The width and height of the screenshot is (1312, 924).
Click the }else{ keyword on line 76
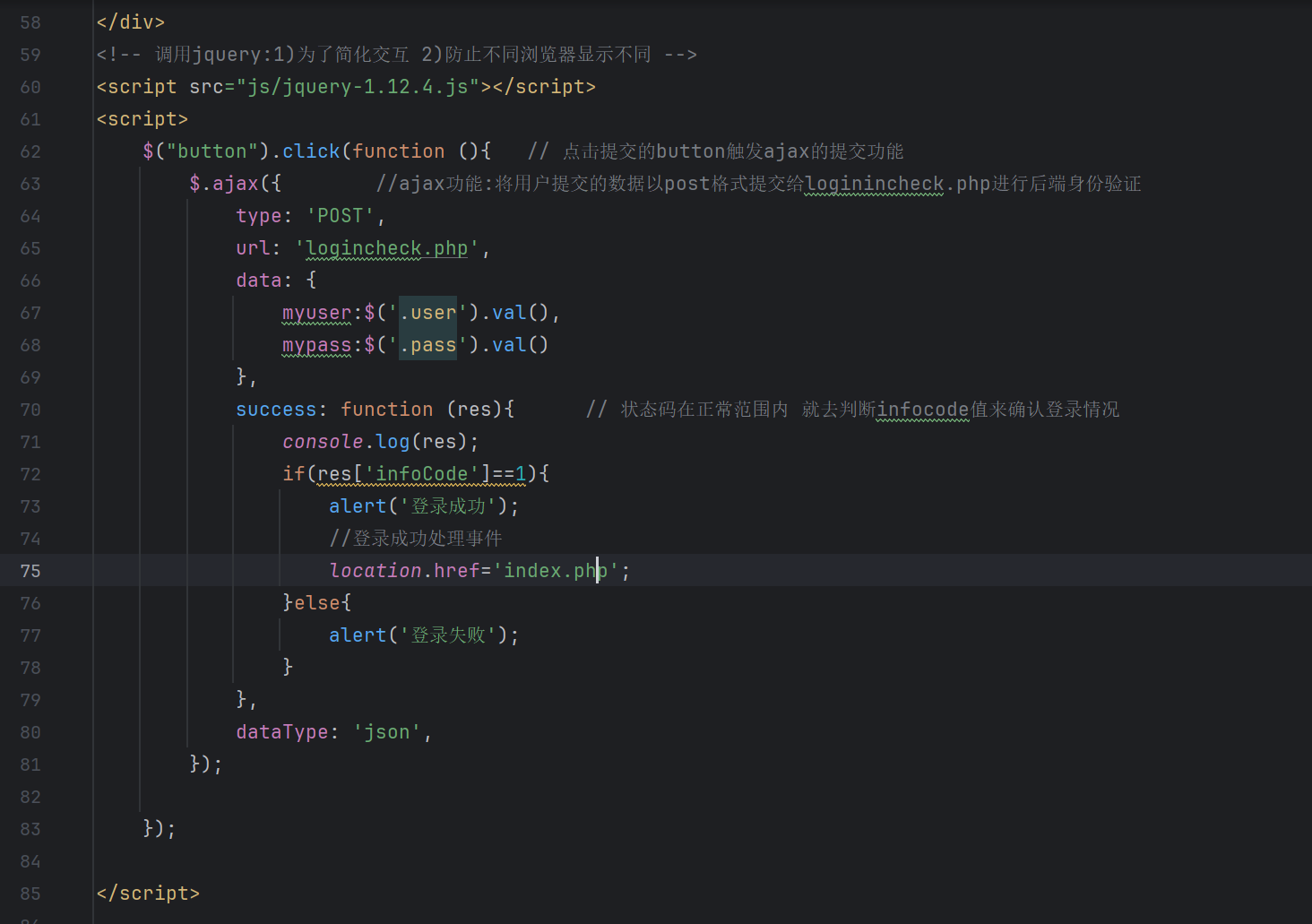coord(317,603)
